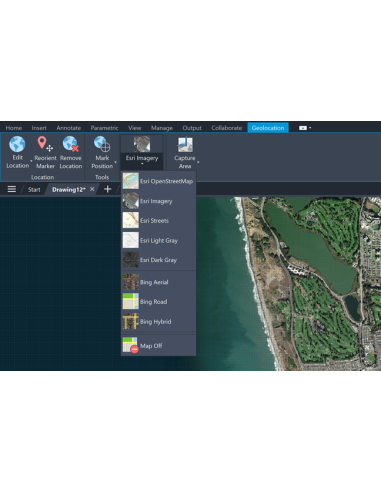Open the Output ribbon tab
The image size is (381, 492).
tap(192, 128)
